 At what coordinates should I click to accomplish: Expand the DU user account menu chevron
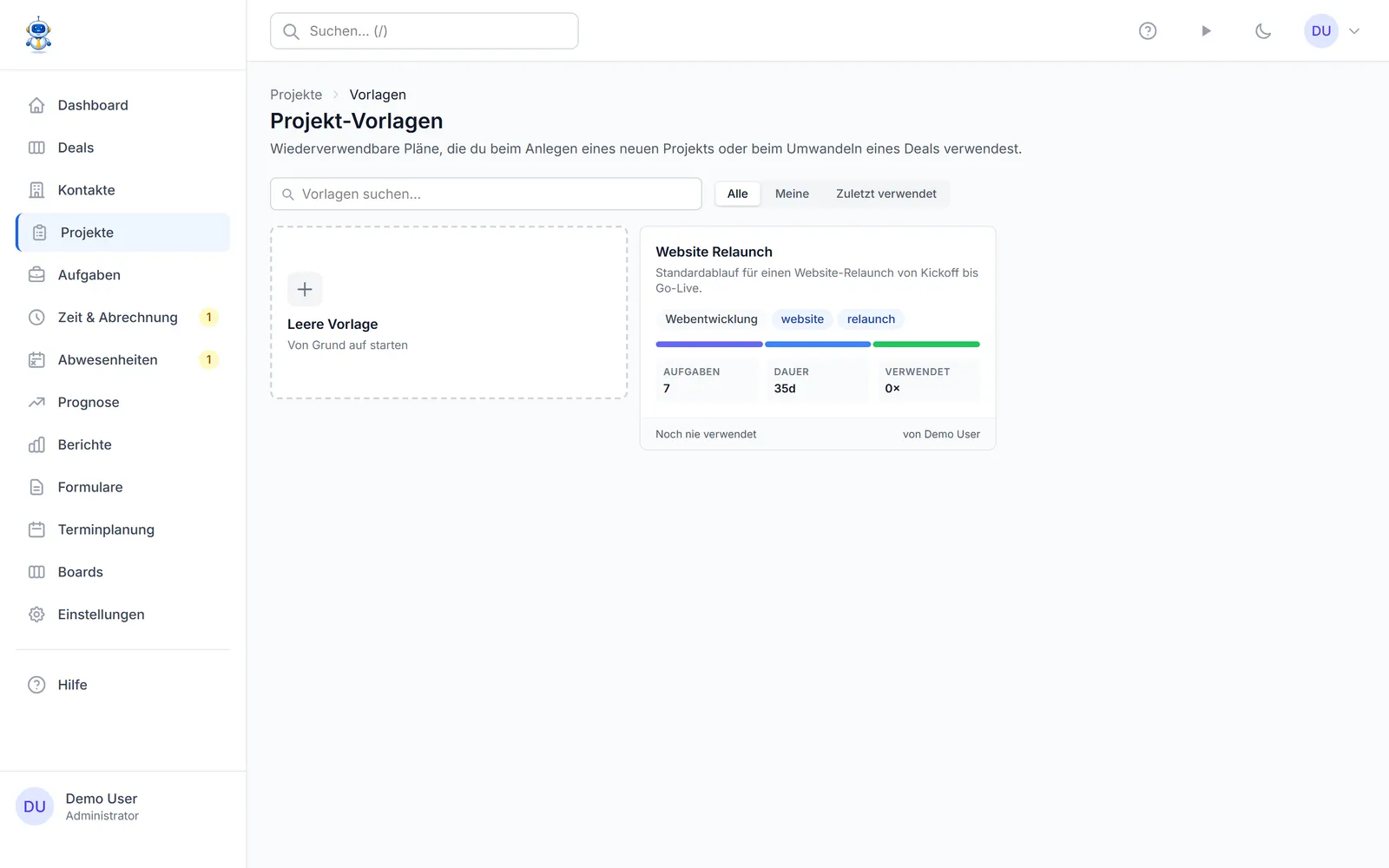click(1353, 31)
